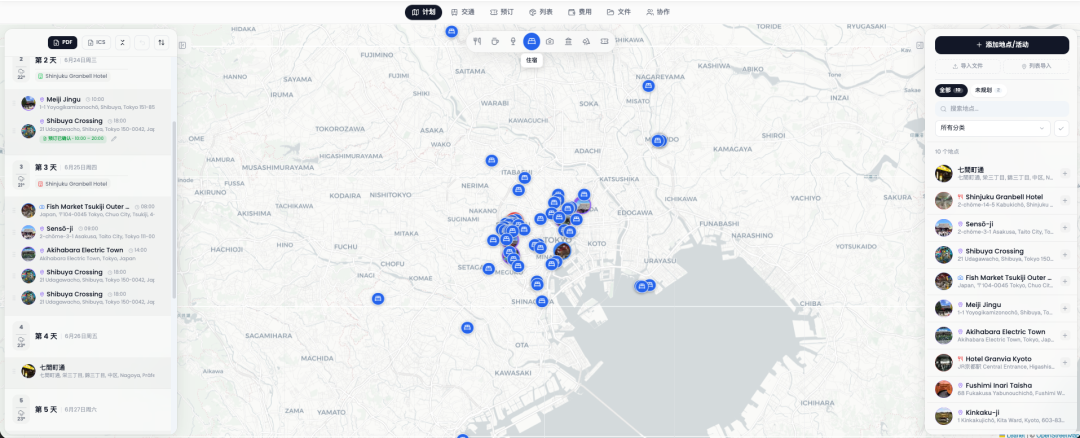This screenshot has height=438, width=1080.
Task: Edit Shibuya Crossing reservation with pencil icon
Action: [114, 138]
